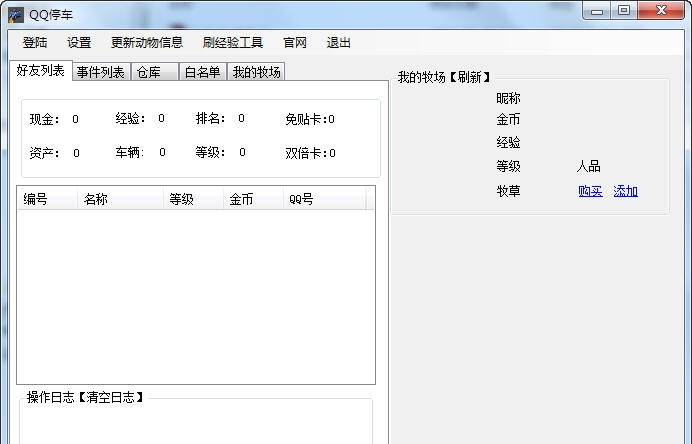The width and height of the screenshot is (692, 444).
Task: Open the 刷经验工具 menu
Action: tap(233, 43)
